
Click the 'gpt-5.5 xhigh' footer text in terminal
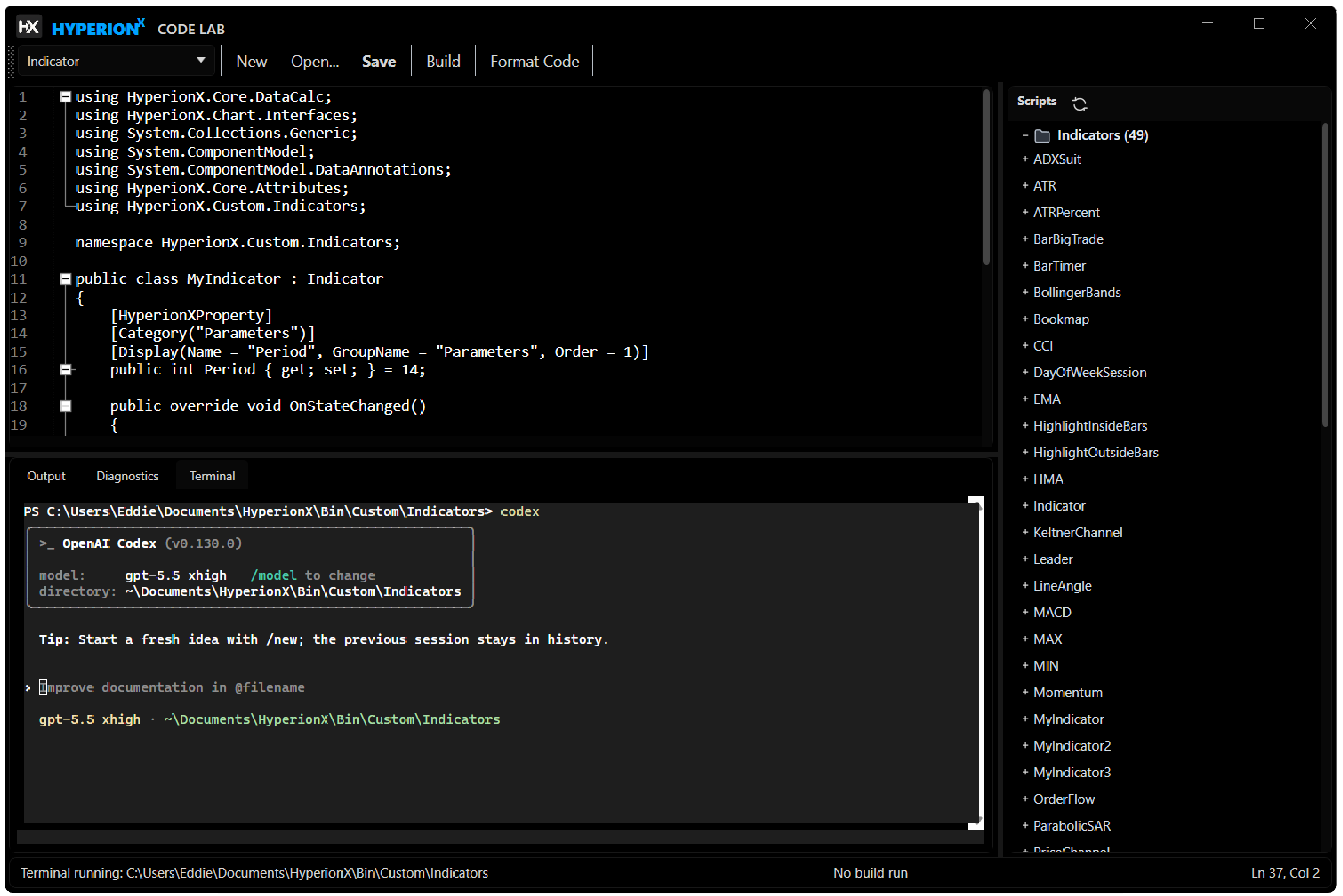click(x=90, y=719)
